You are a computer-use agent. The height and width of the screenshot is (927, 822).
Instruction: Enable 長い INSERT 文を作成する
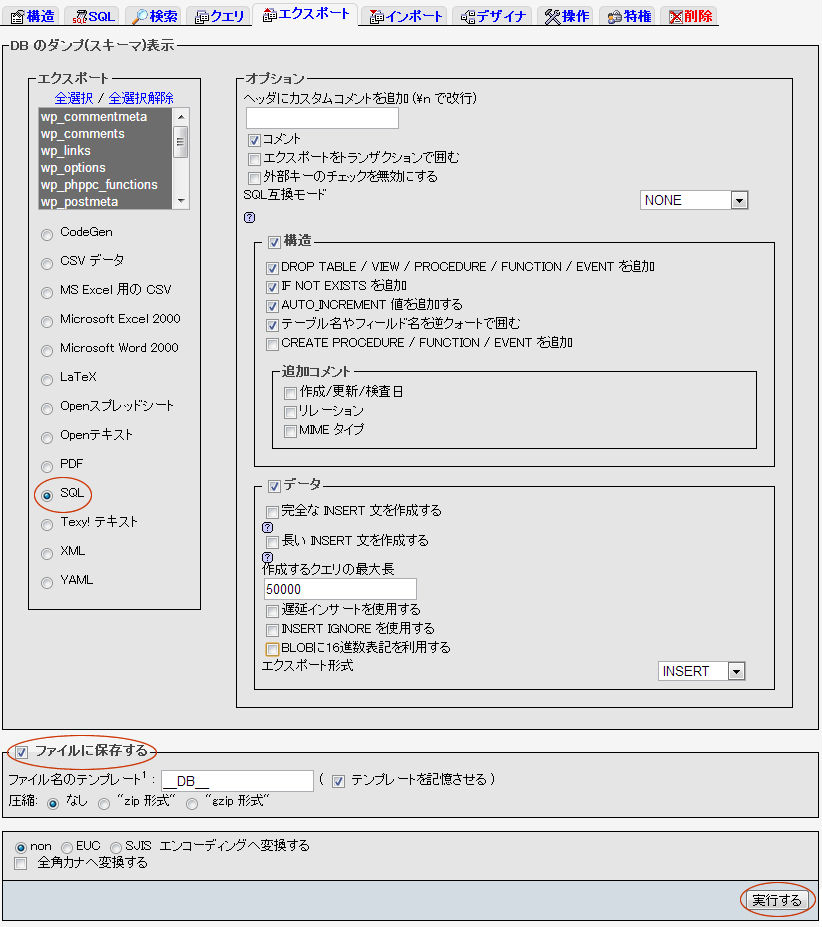click(272, 542)
